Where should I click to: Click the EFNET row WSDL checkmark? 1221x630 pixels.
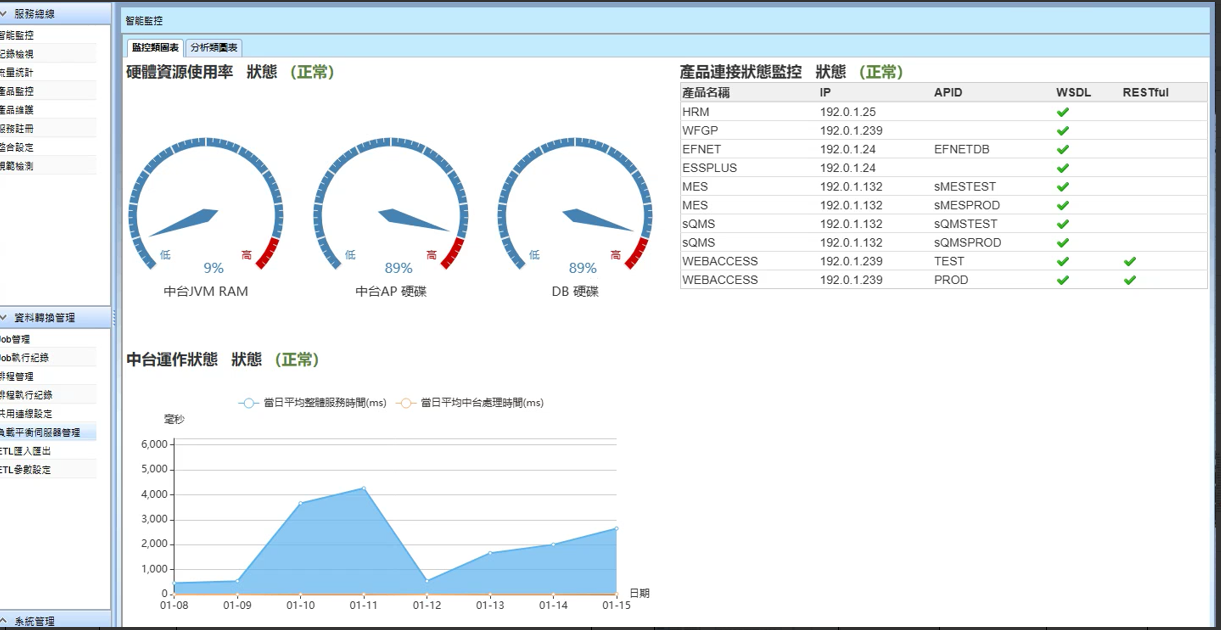1063,149
